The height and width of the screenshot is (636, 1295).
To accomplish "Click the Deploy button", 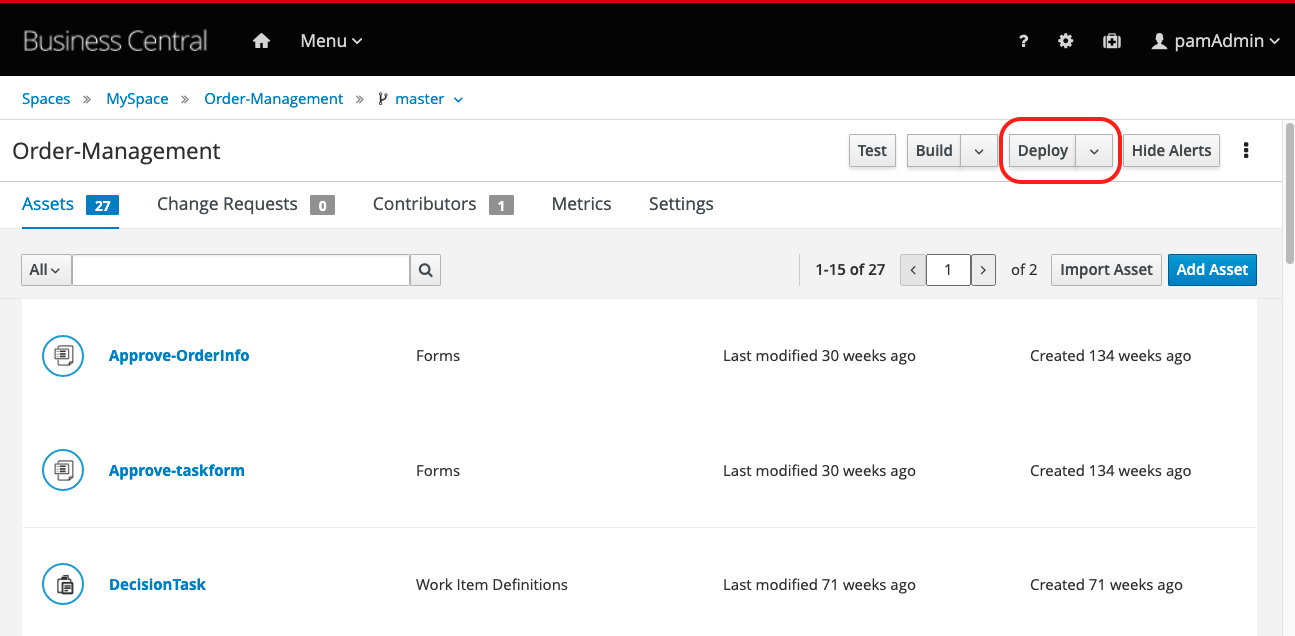I will pyautogui.click(x=1043, y=151).
